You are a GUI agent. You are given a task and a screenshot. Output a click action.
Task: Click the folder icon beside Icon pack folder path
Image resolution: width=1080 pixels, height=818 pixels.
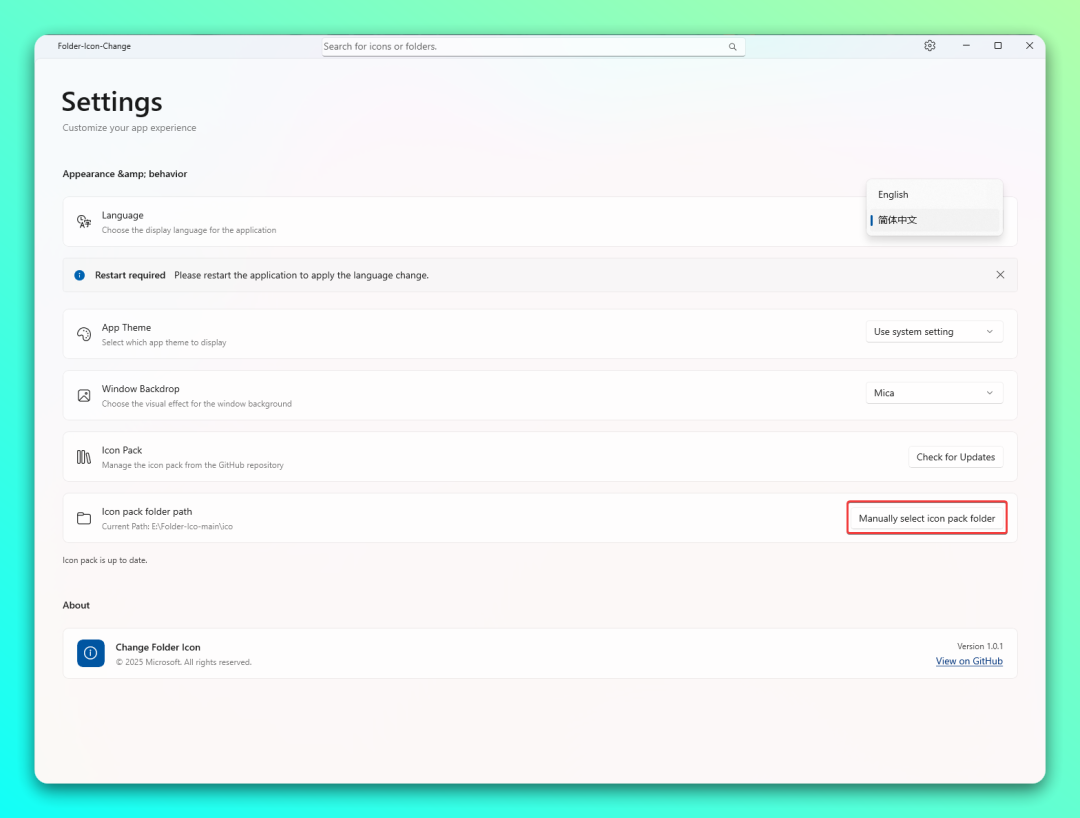click(x=84, y=518)
